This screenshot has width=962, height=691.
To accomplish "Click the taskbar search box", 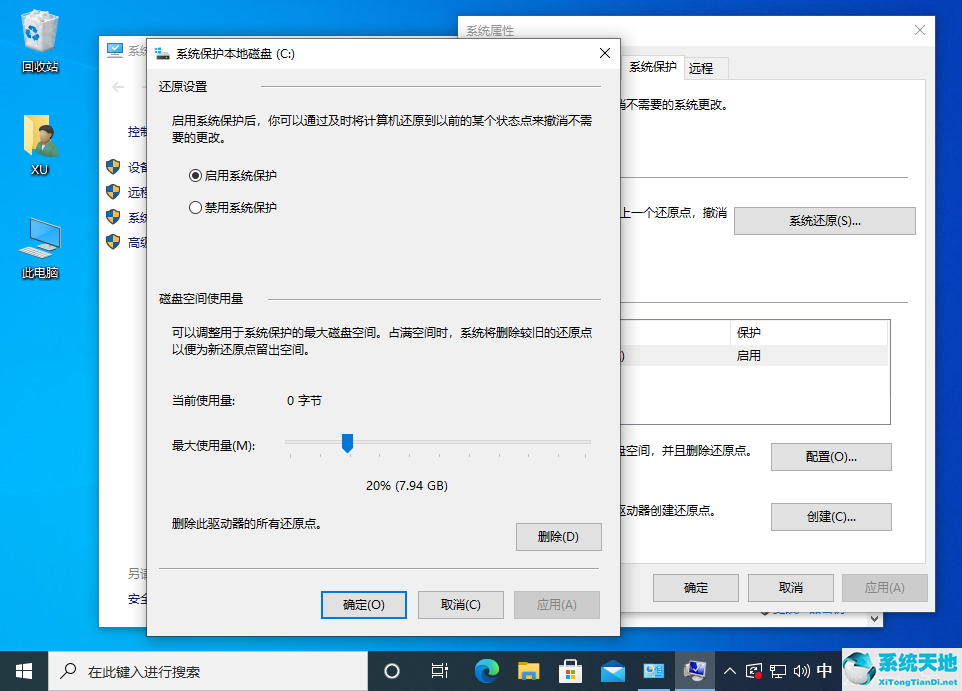I will point(208,671).
